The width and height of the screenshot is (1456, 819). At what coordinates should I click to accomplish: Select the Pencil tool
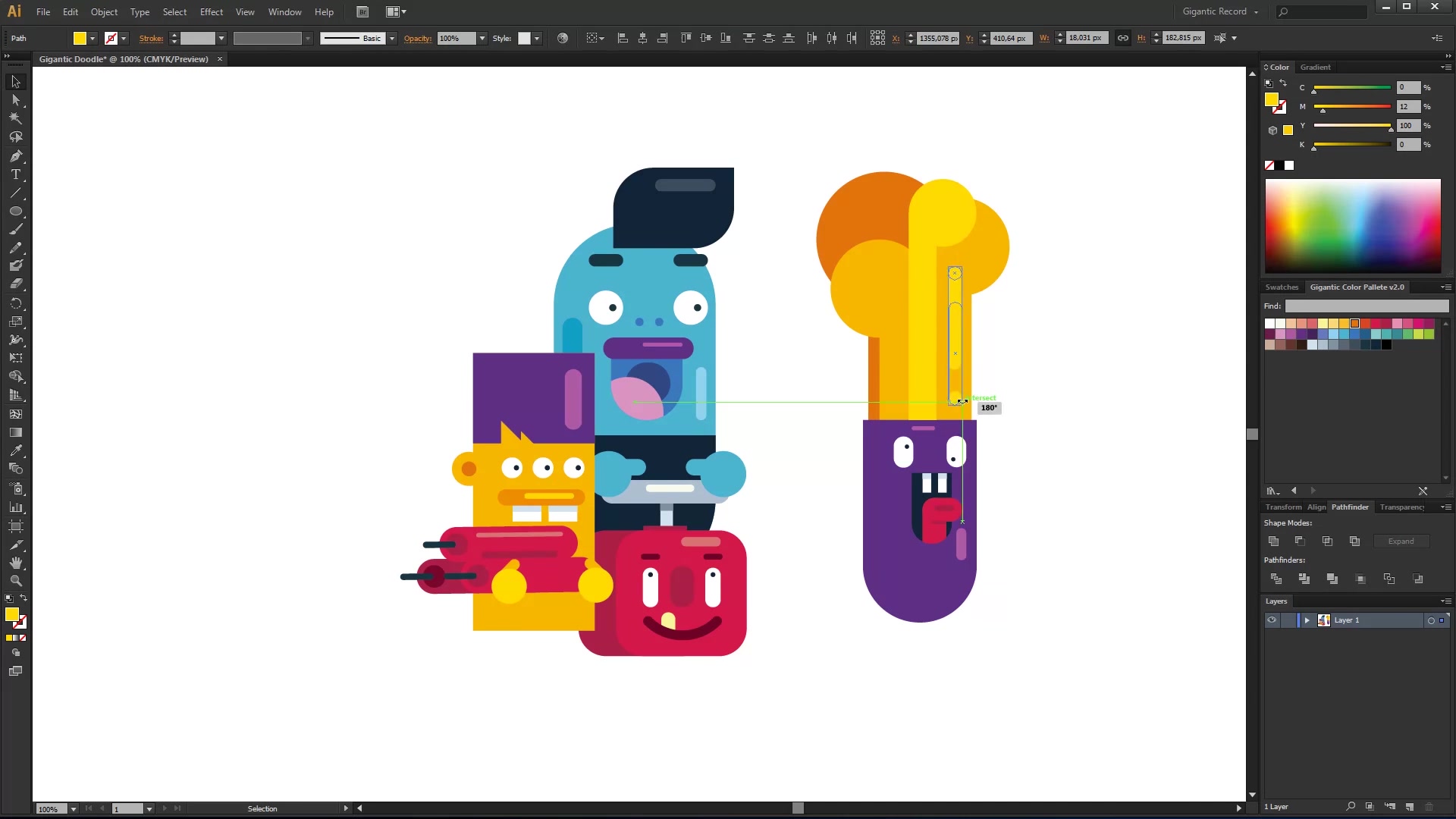click(x=15, y=248)
